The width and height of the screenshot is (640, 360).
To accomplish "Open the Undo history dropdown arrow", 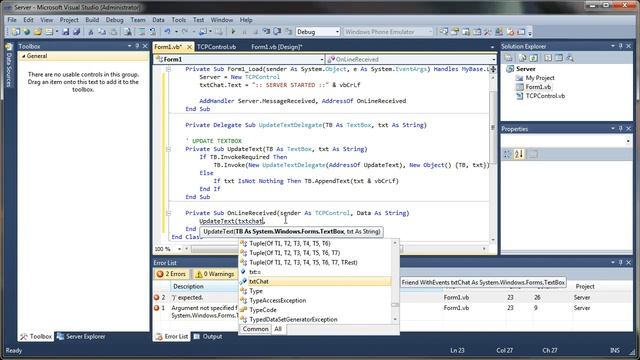I will (176, 32).
